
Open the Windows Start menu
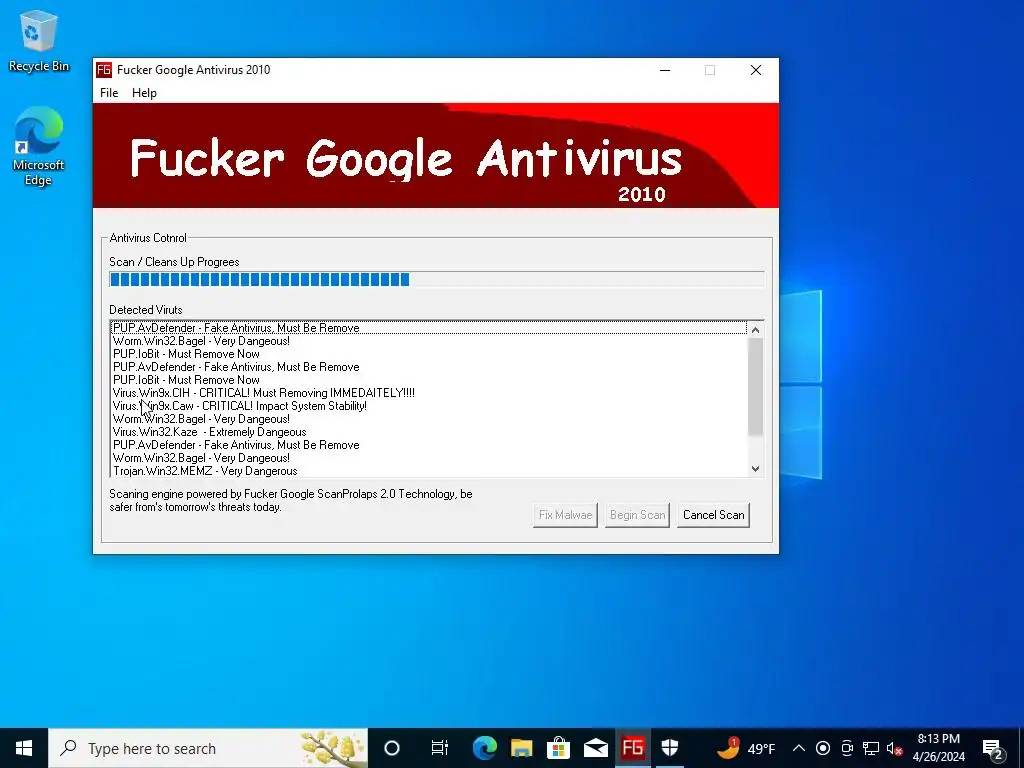coord(24,748)
